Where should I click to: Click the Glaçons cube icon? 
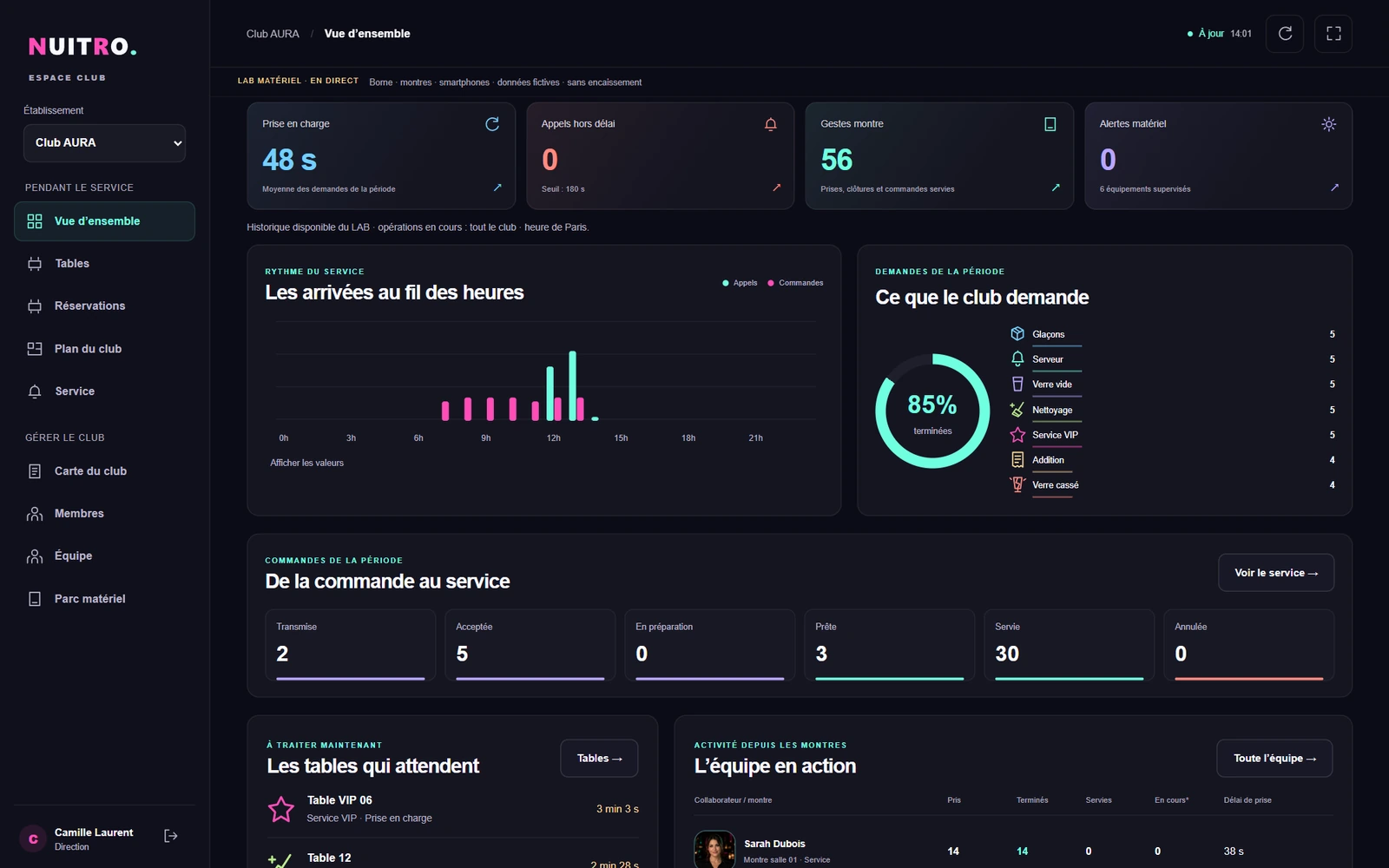tap(1017, 333)
